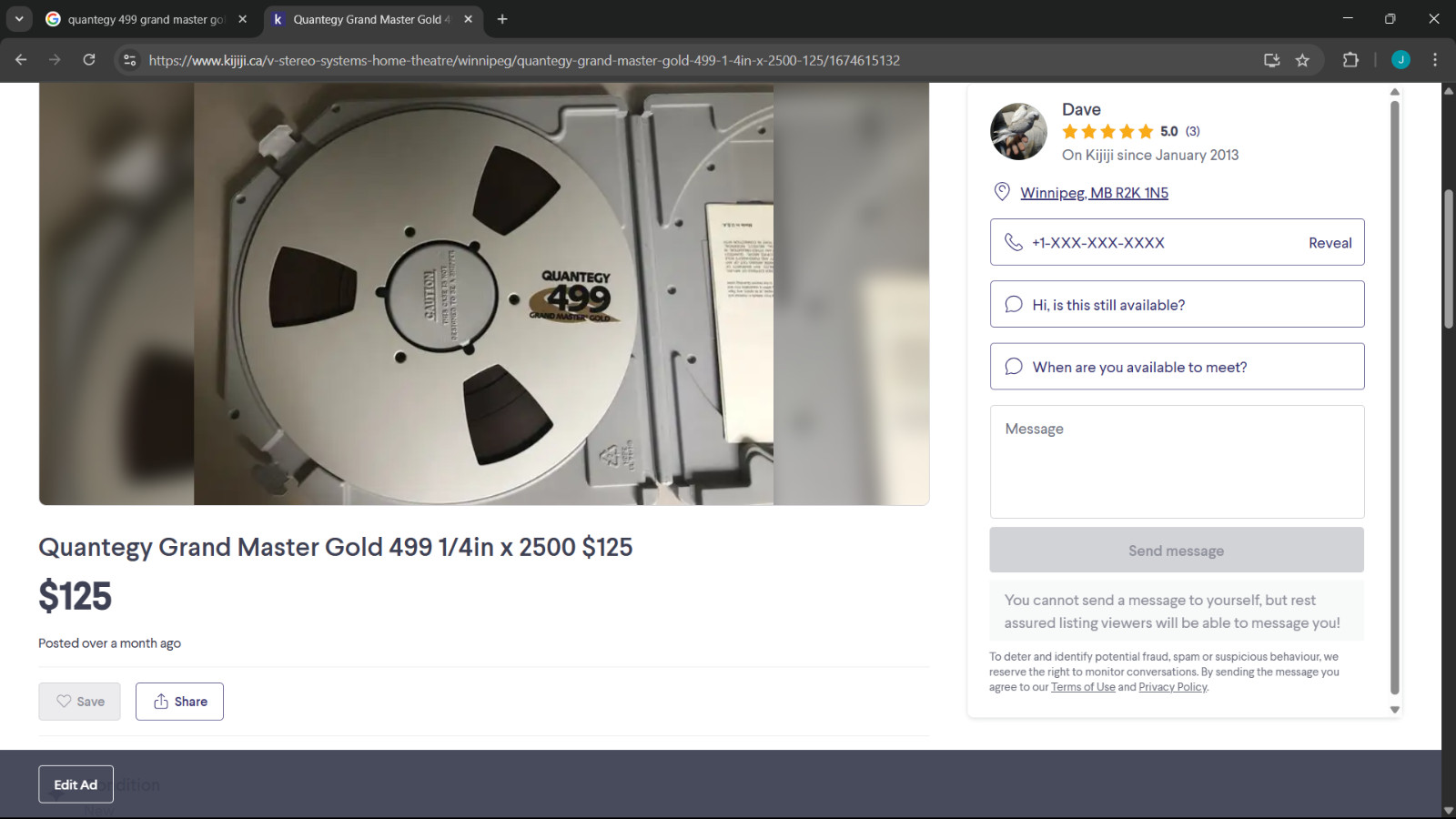This screenshot has height=819, width=1456.
Task: Click 'On Kijiji since January 2013' text
Action: (1150, 155)
